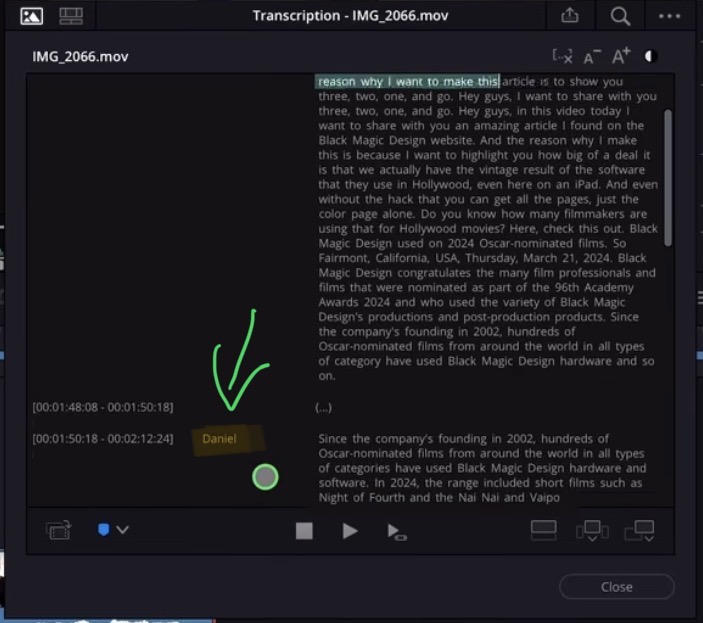Select the Daniel speaker label
703x623 pixels.
(220, 439)
